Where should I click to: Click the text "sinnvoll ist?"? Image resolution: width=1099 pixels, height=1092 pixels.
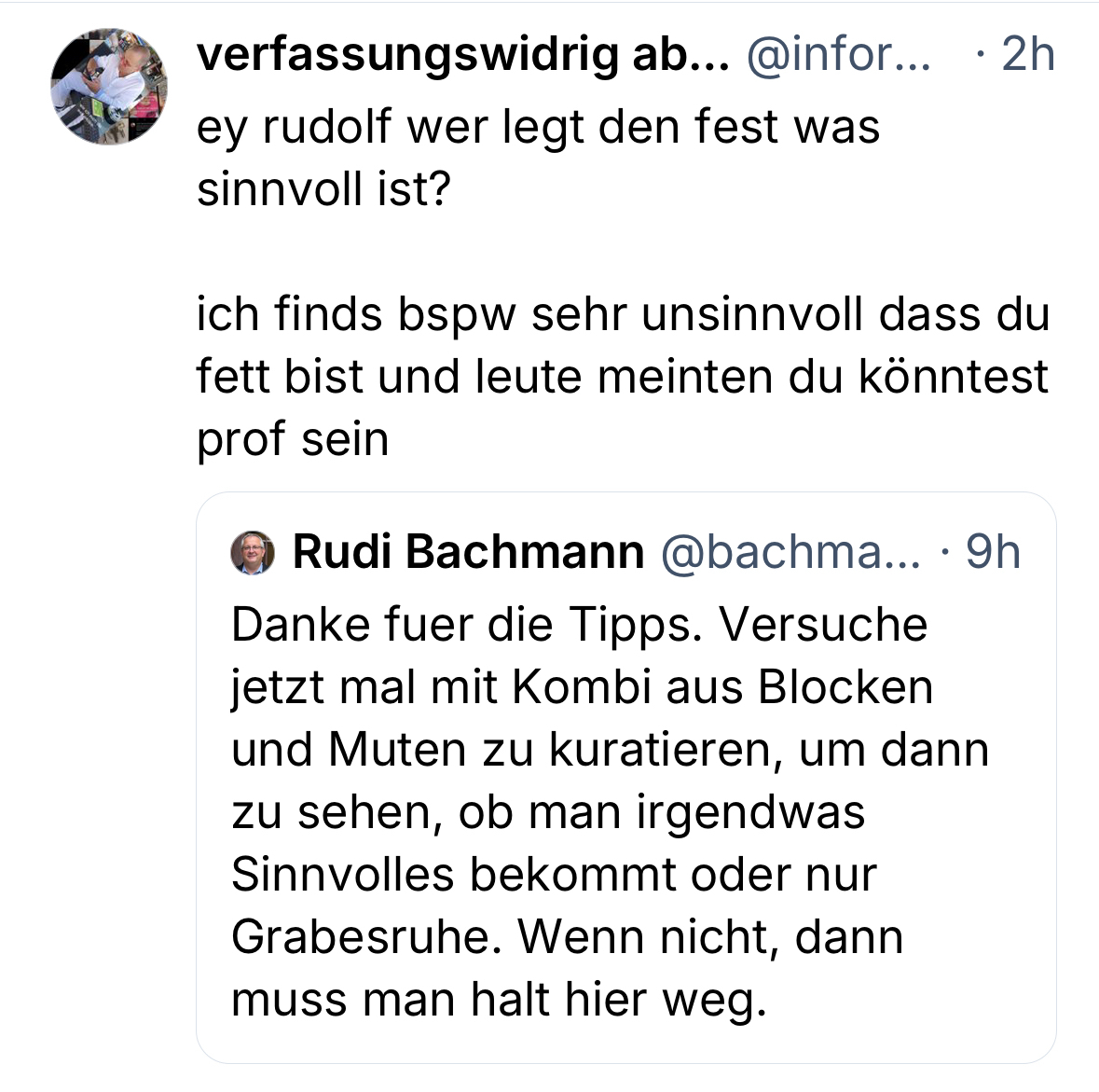click(323, 189)
